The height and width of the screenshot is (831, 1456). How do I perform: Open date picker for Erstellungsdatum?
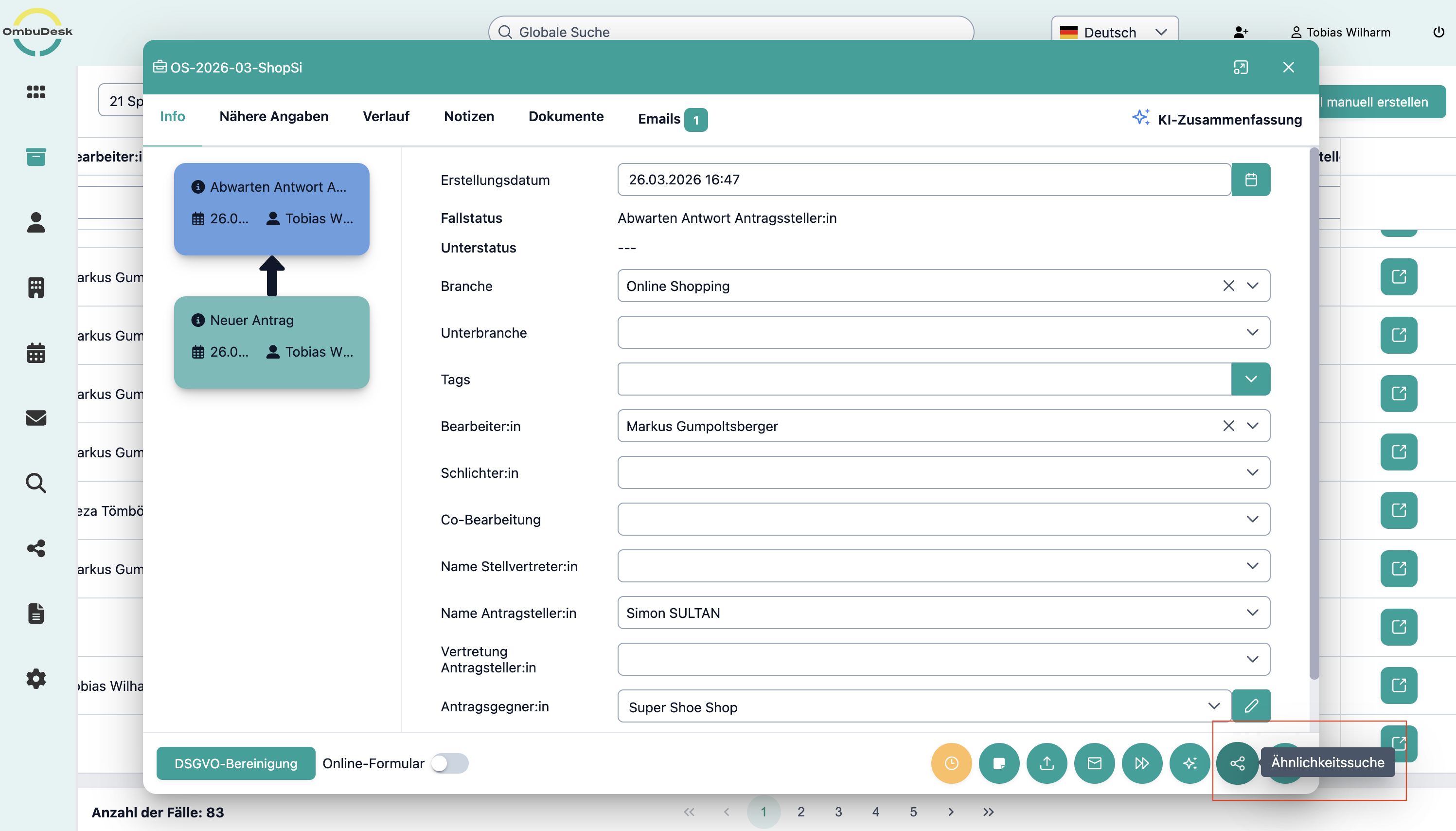coord(1251,180)
